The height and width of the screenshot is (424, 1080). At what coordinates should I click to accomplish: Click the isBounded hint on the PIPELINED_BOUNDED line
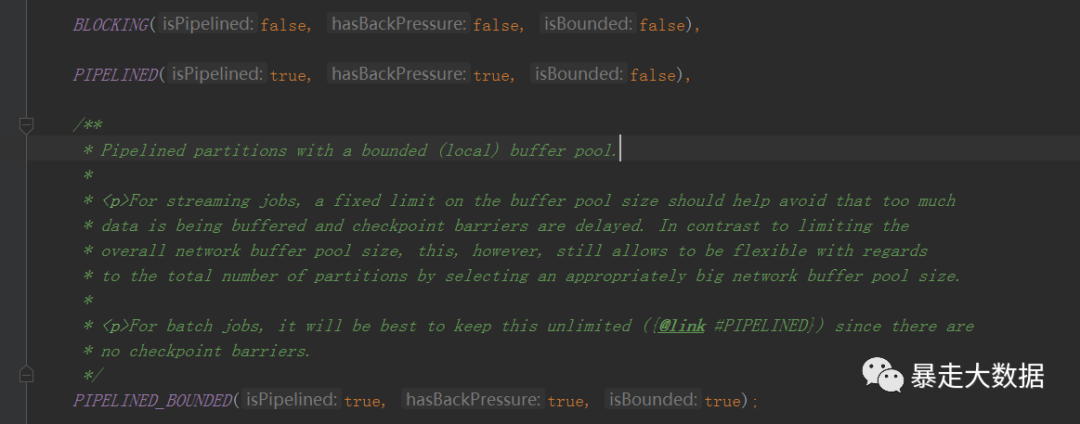pos(654,400)
